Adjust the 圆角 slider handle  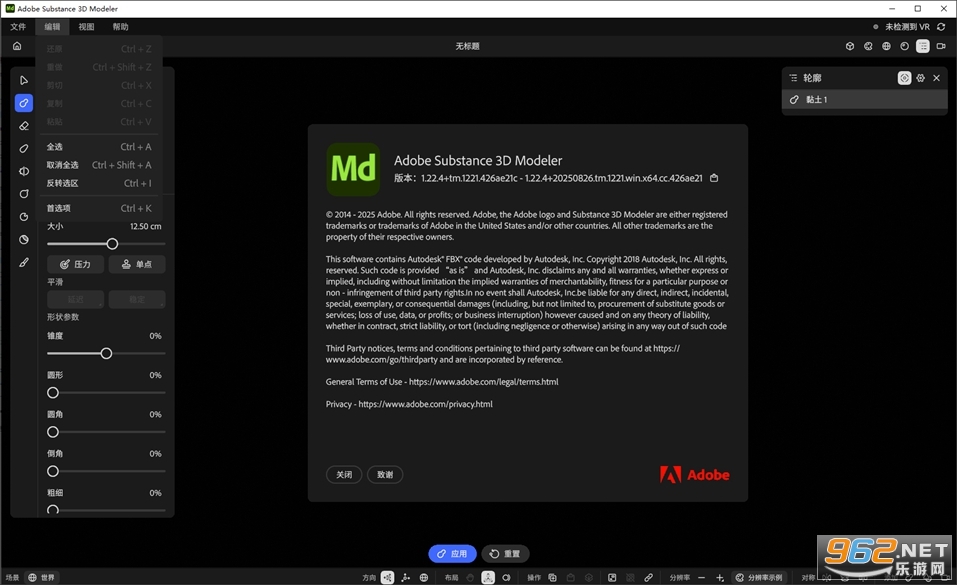click(53, 432)
